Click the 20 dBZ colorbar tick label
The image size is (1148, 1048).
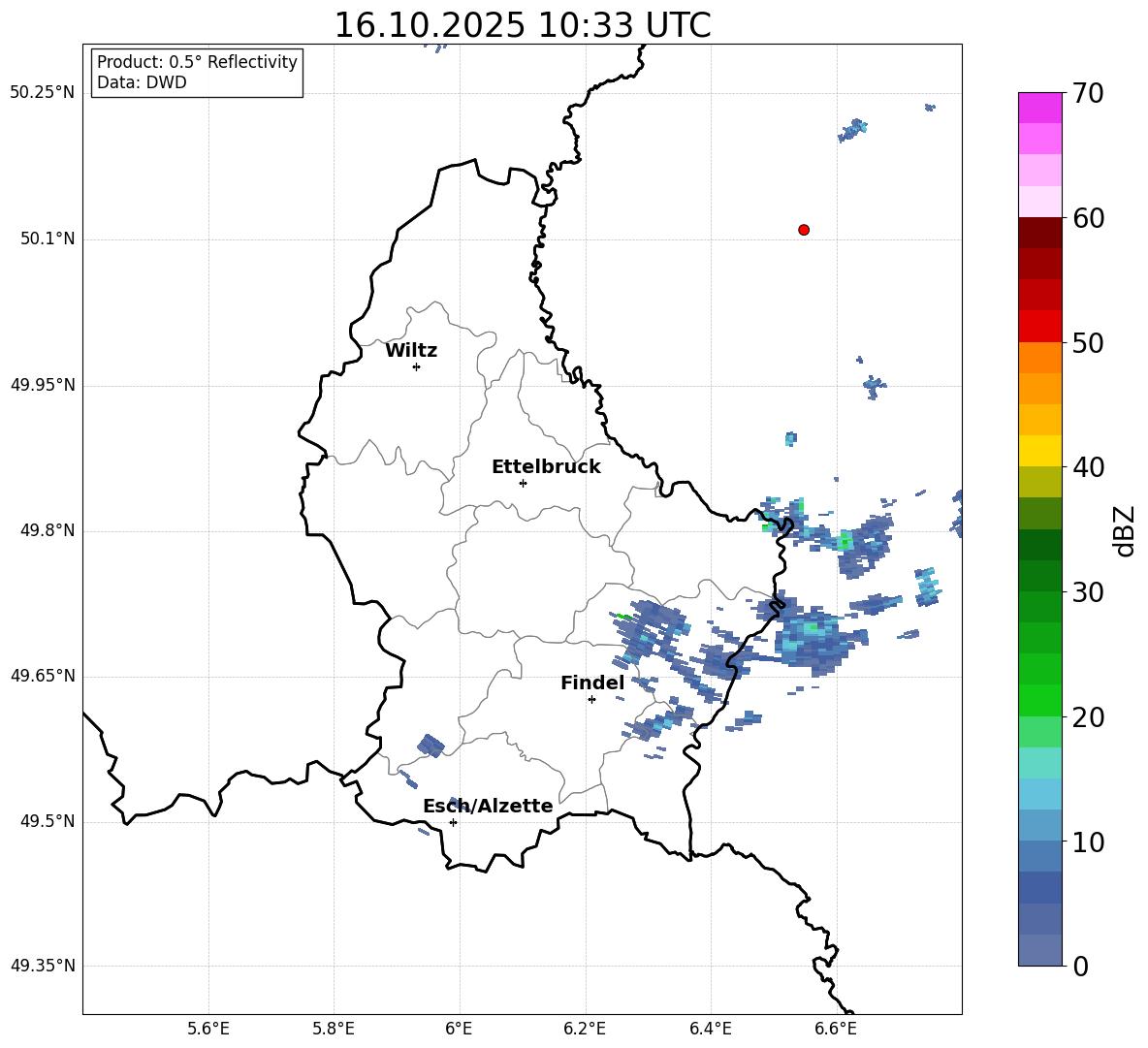pyautogui.click(x=1088, y=717)
